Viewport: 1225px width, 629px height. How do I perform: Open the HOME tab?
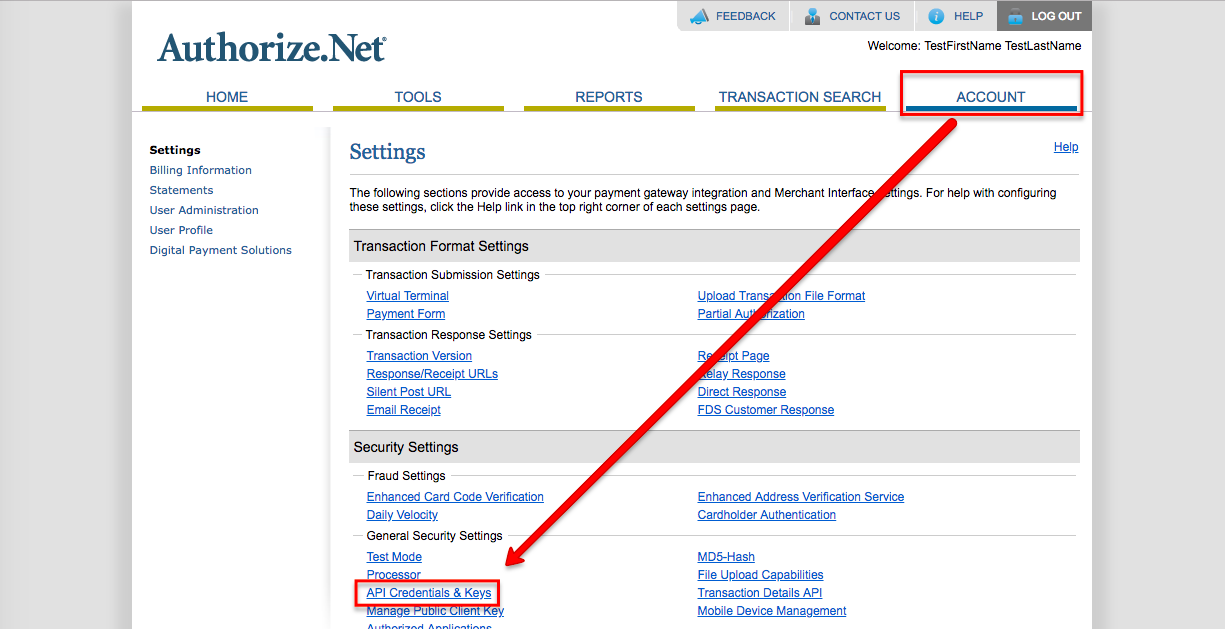coord(227,97)
